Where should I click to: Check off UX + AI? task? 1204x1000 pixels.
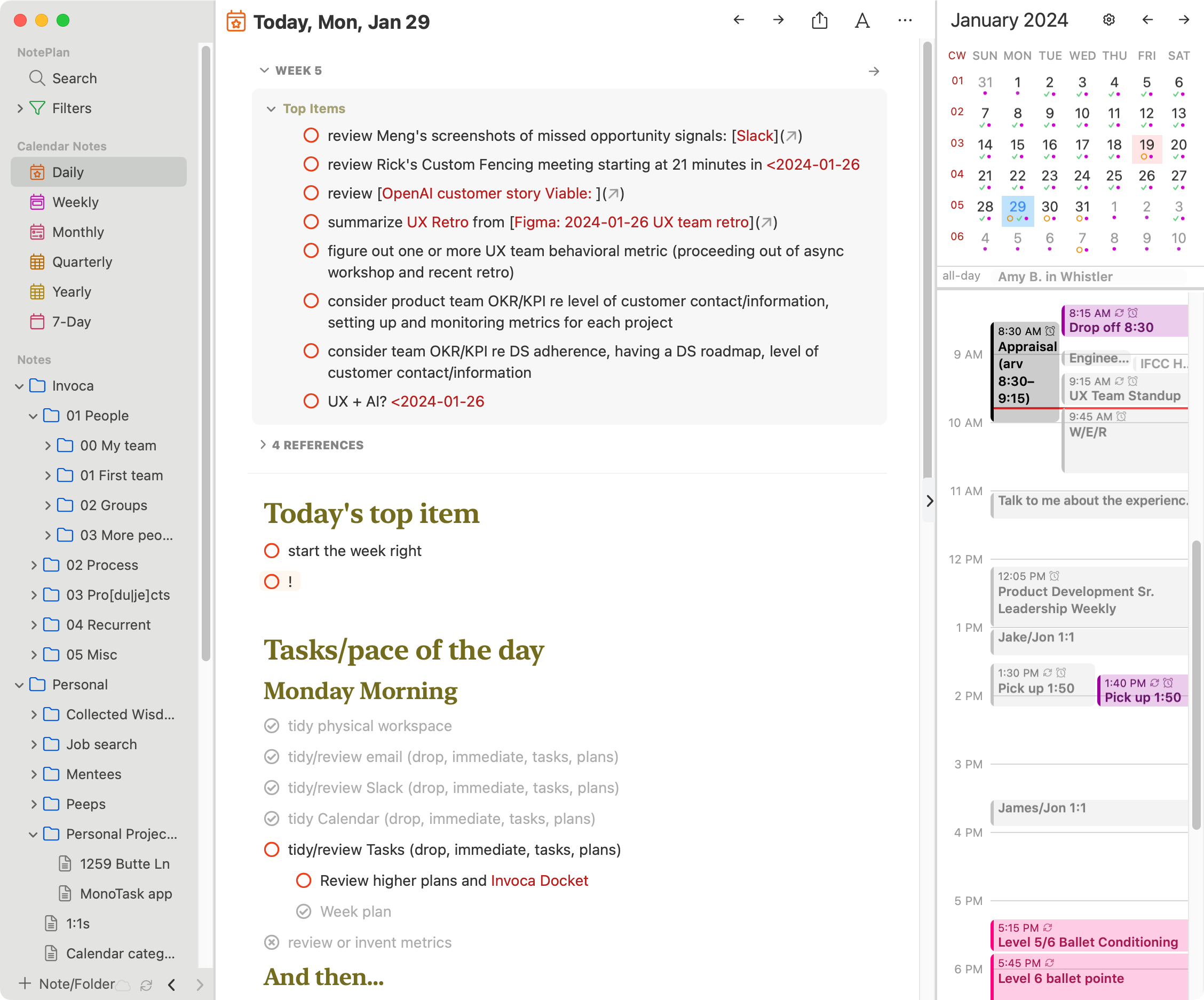click(311, 401)
